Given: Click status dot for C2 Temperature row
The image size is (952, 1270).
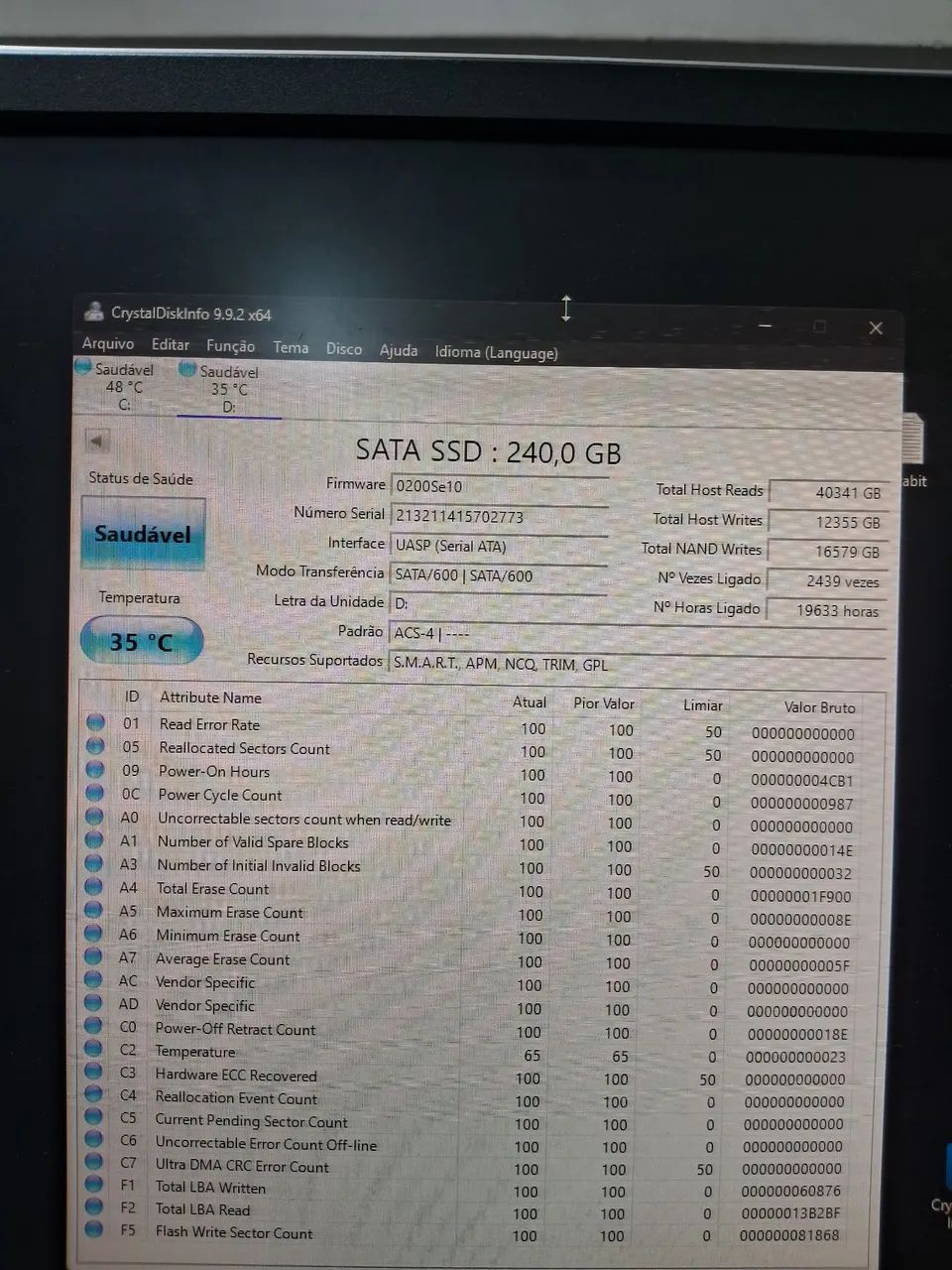Looking at the screenshot, I should coord(94,1049).
